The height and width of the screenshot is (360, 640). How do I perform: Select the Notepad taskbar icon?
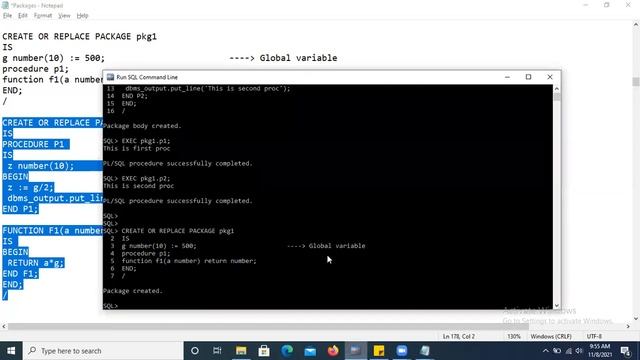pyautogui.click(x=424, y=351)
